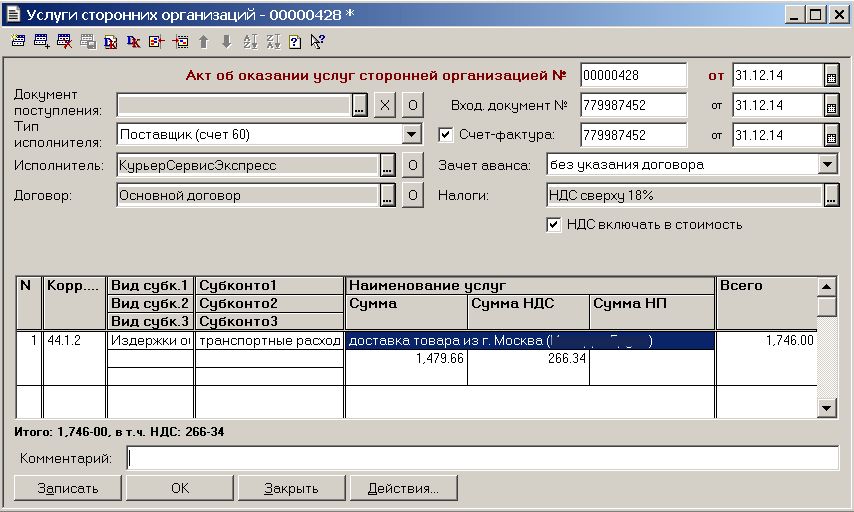Sort rows descending Z-A

tap(273, 41)
